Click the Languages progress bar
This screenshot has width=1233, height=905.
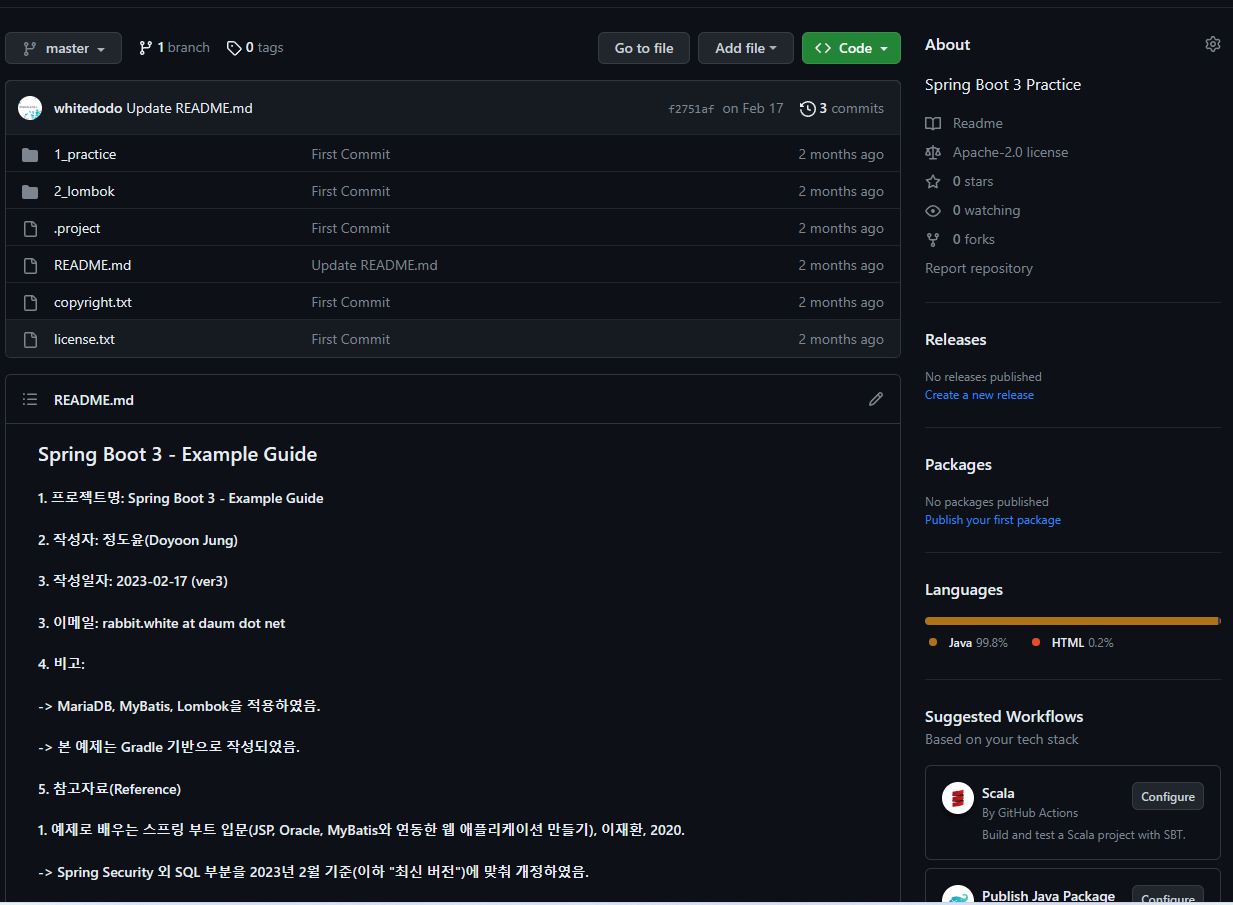[1072, 621]
